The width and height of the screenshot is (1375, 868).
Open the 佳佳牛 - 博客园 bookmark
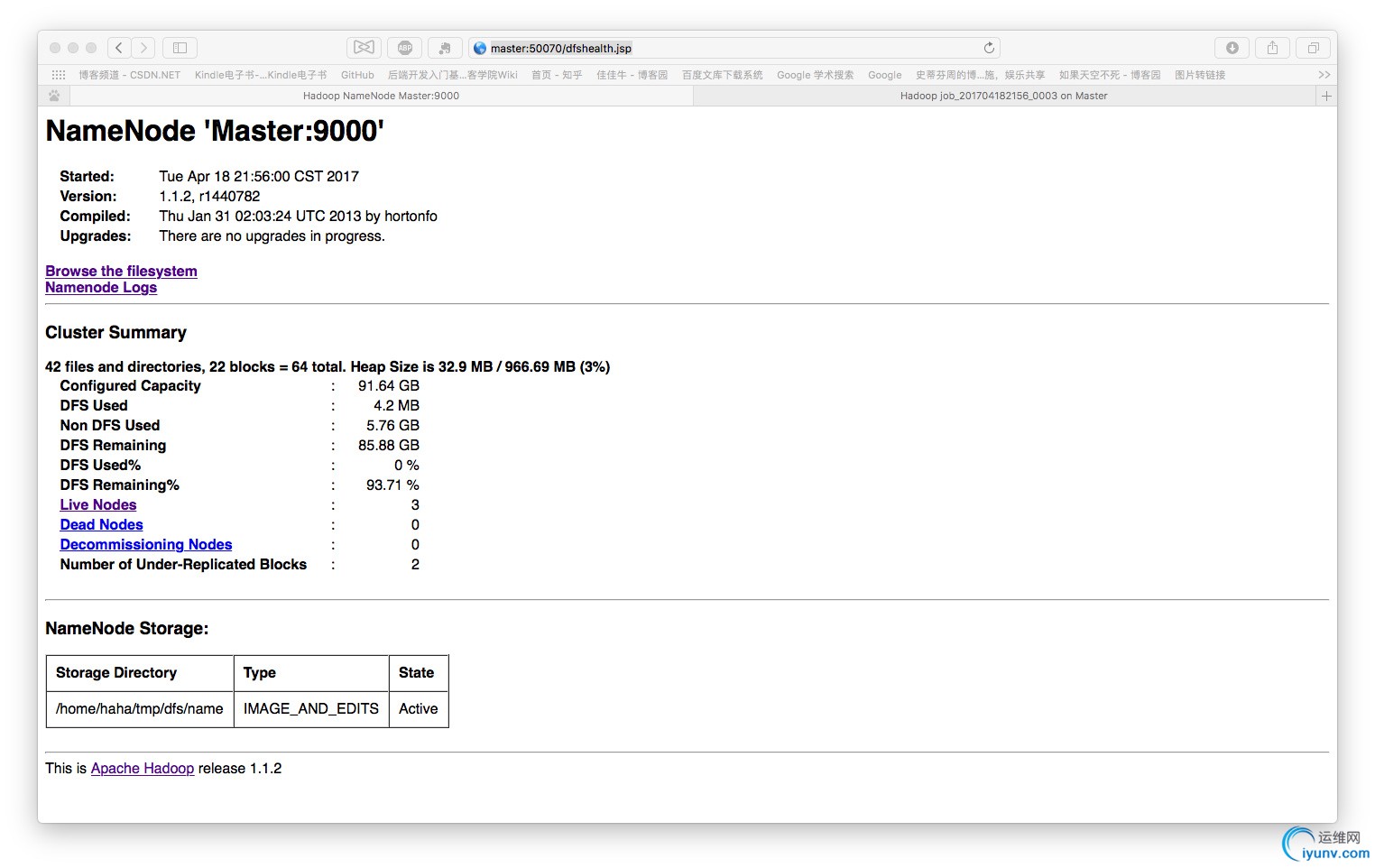point(632,75)
